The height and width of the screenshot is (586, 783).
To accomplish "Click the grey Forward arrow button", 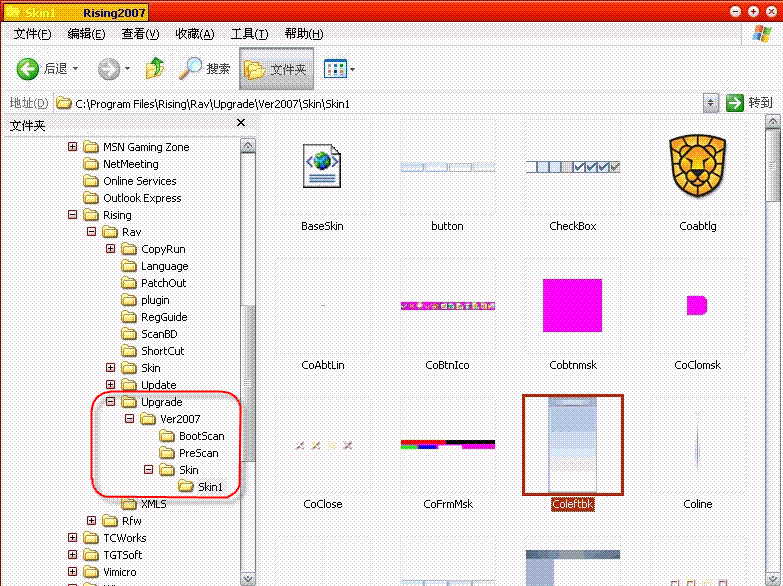I will [x=108, y=69].
